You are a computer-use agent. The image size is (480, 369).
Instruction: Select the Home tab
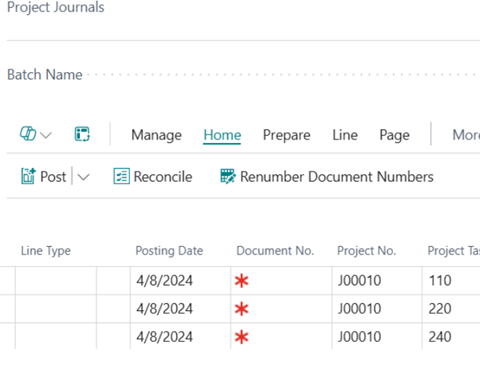(222, 135)
